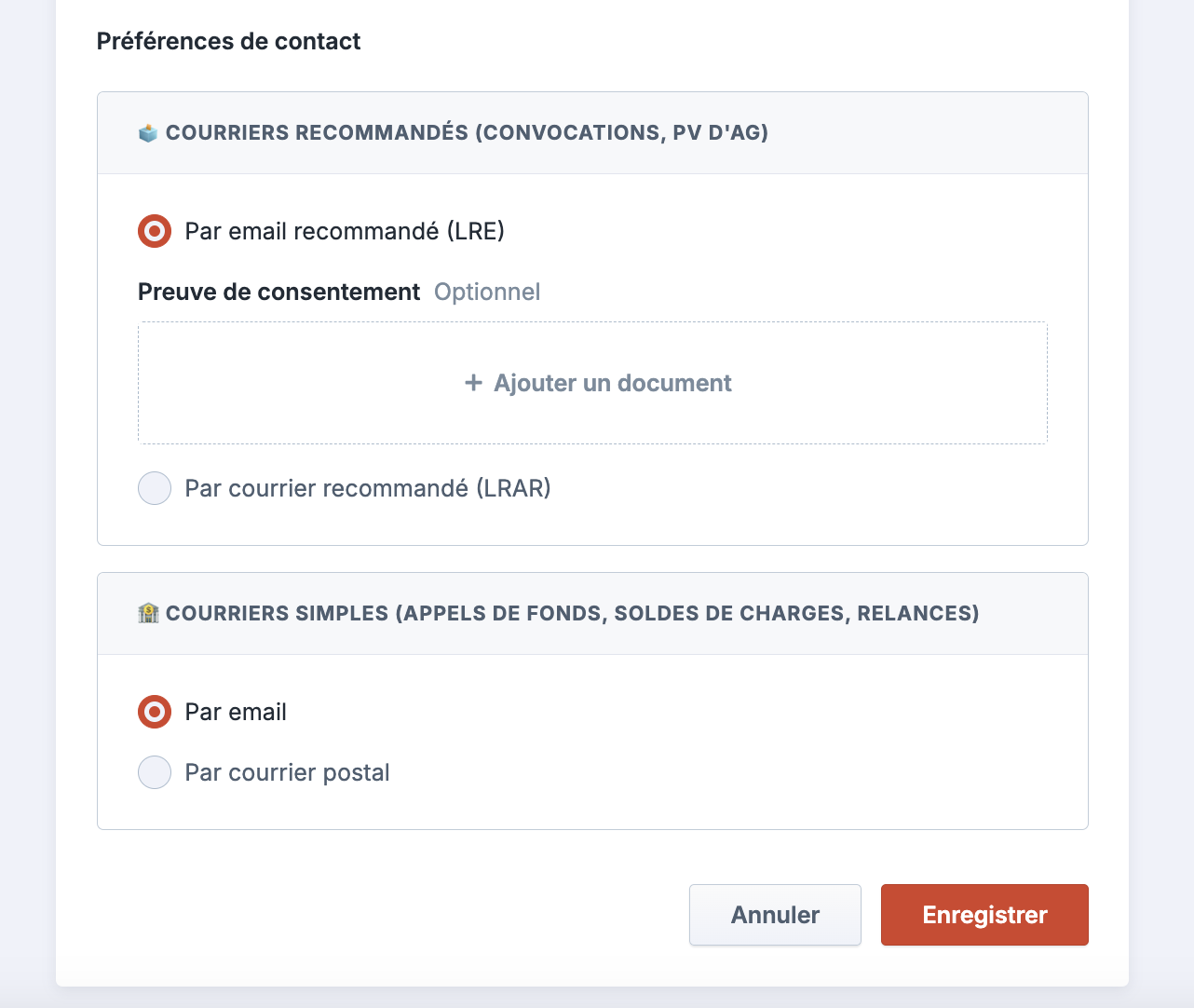
Task: Click the 'Par courrier postal' label text
Action: 287,772
